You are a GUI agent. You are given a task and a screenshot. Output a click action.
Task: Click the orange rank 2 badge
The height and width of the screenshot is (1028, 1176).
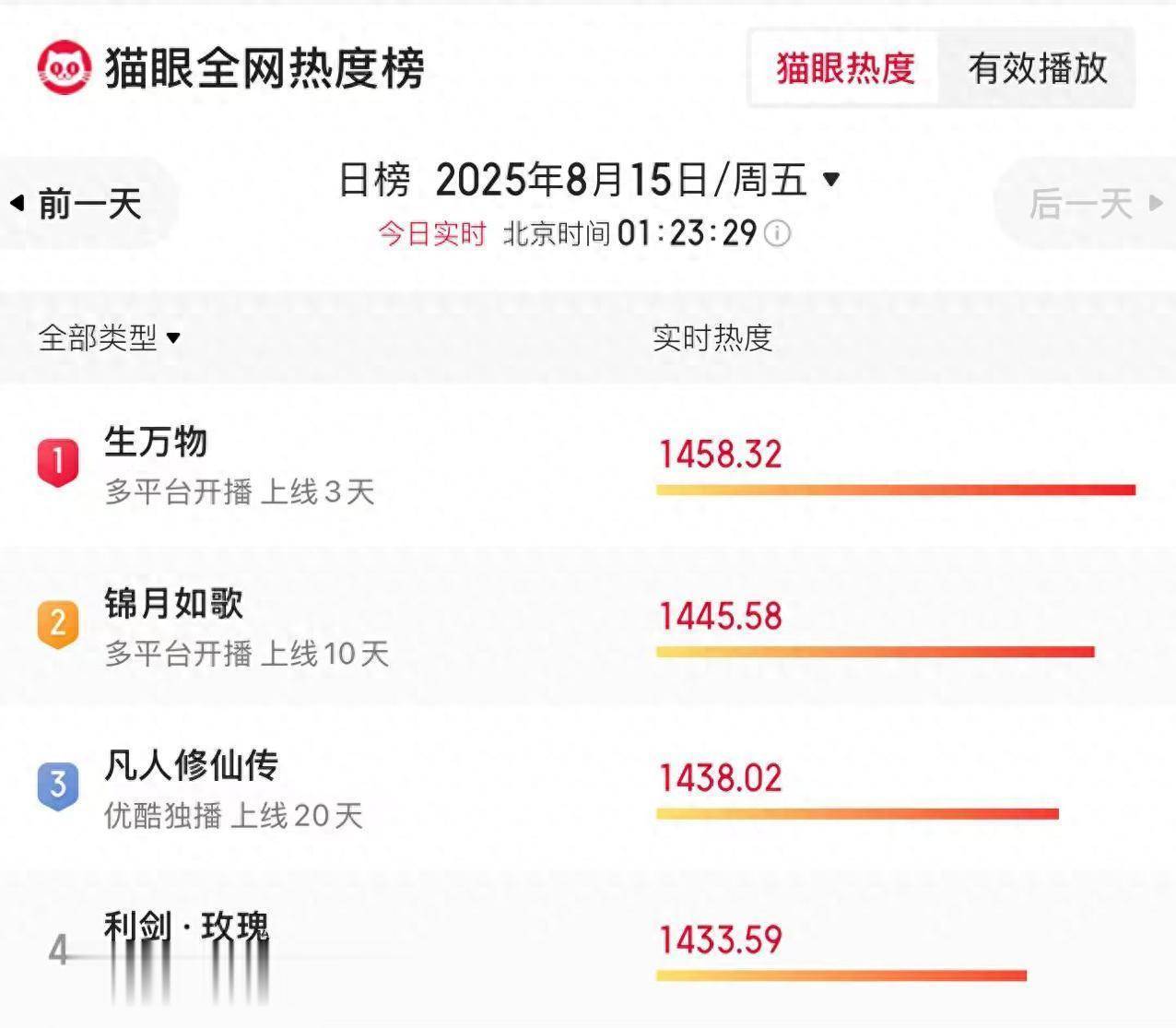pyautogui.click(x=57, y=623)
